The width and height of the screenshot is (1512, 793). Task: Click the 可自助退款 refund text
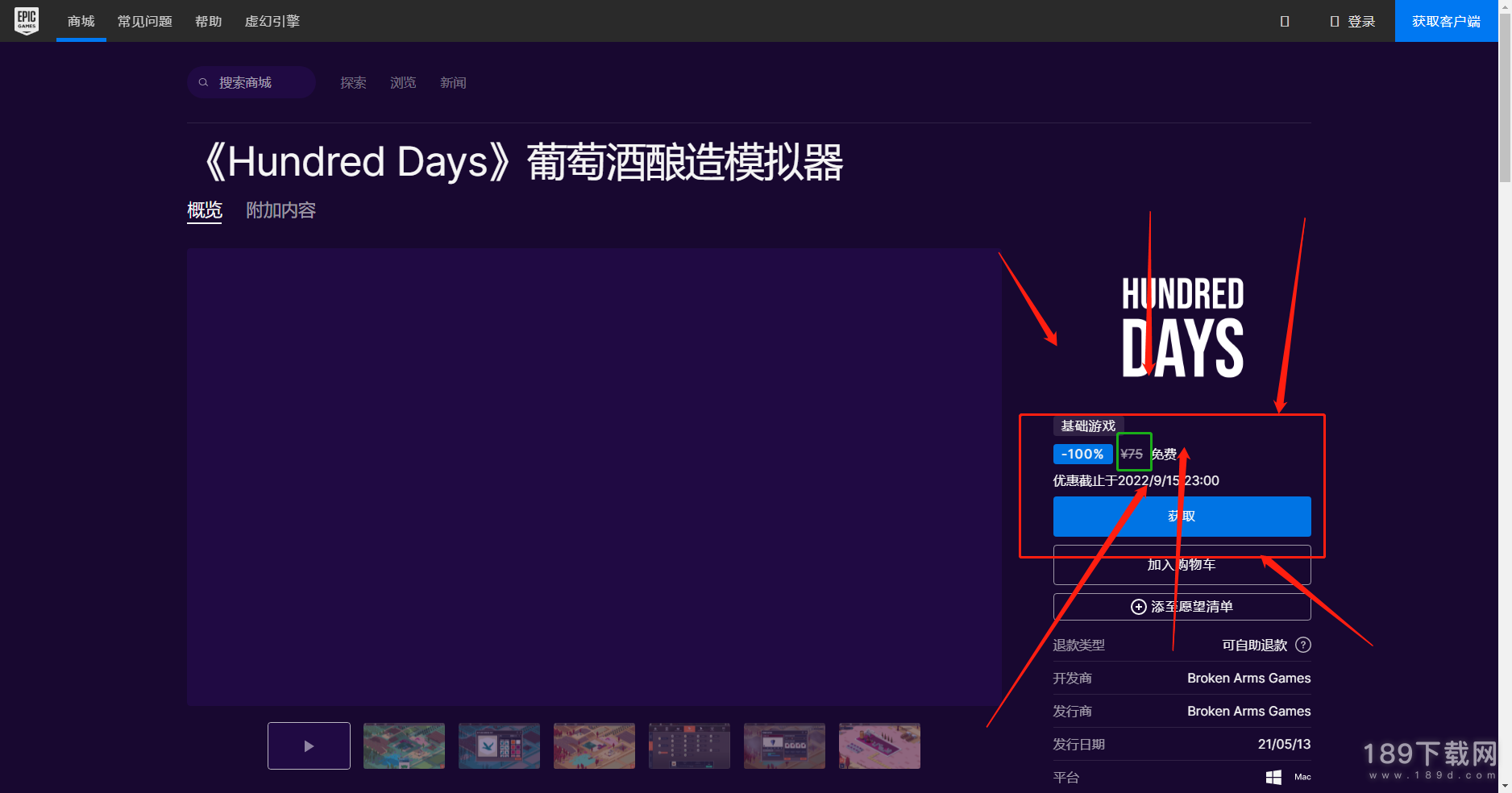point(1254,646)
